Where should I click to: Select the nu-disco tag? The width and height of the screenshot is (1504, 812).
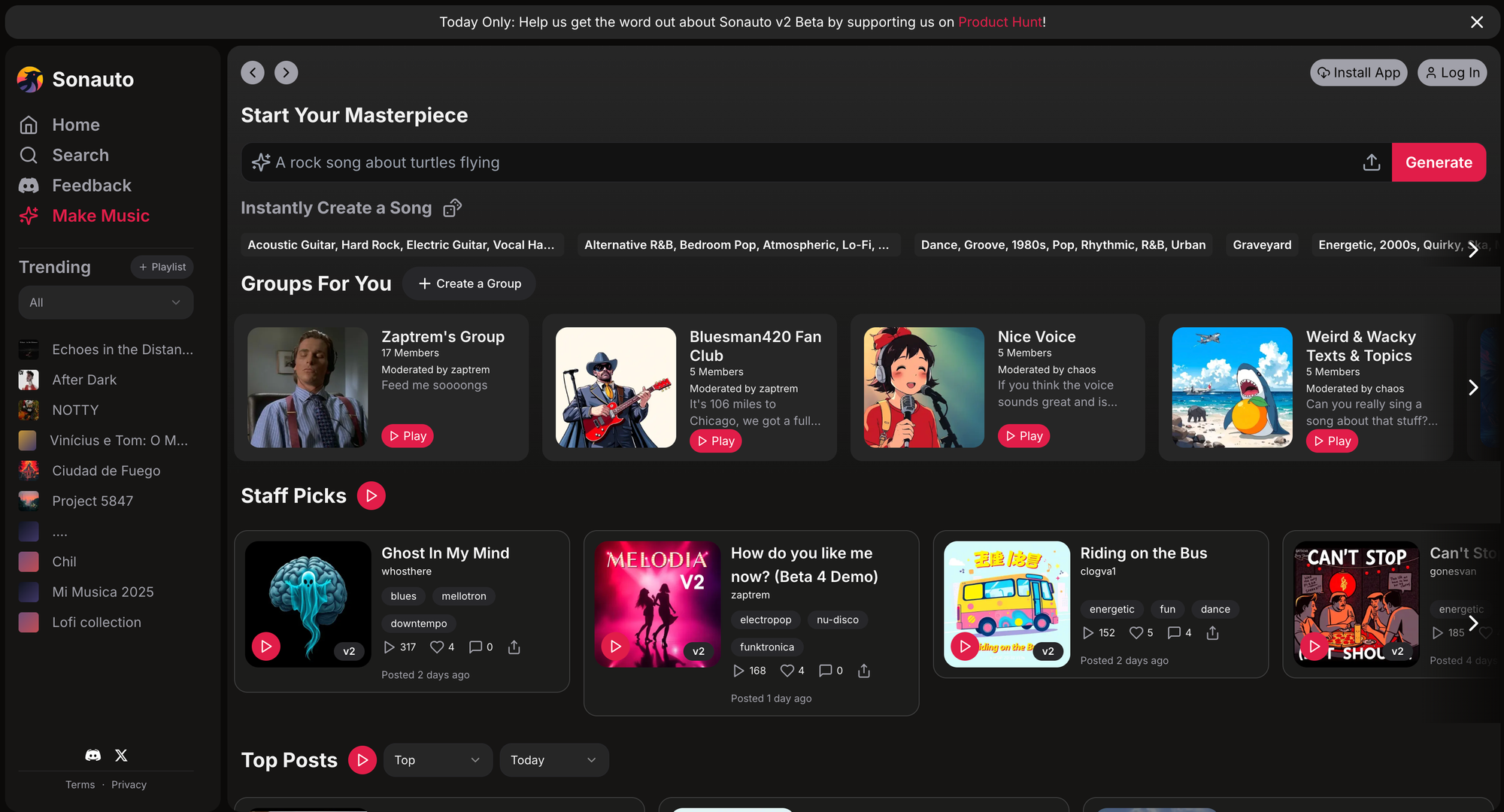[x=838, y=620]
